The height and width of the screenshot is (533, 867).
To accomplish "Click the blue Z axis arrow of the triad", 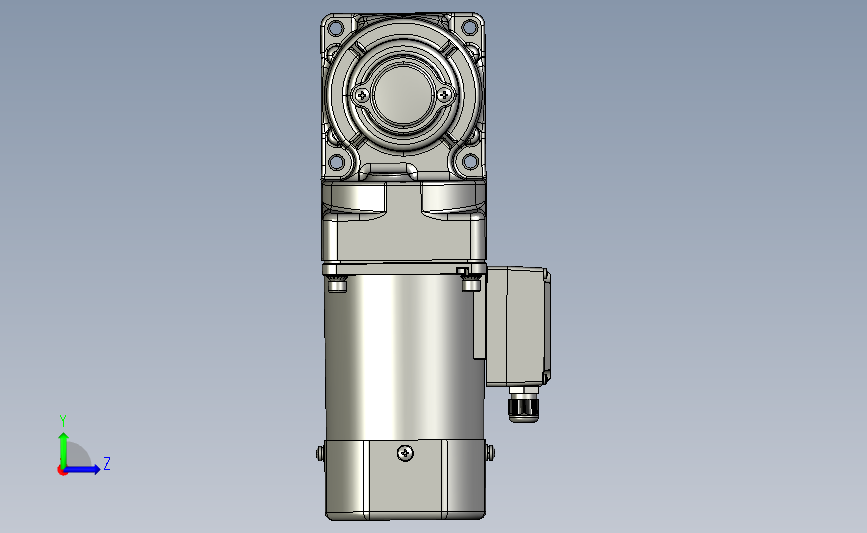I will (83, 469).
